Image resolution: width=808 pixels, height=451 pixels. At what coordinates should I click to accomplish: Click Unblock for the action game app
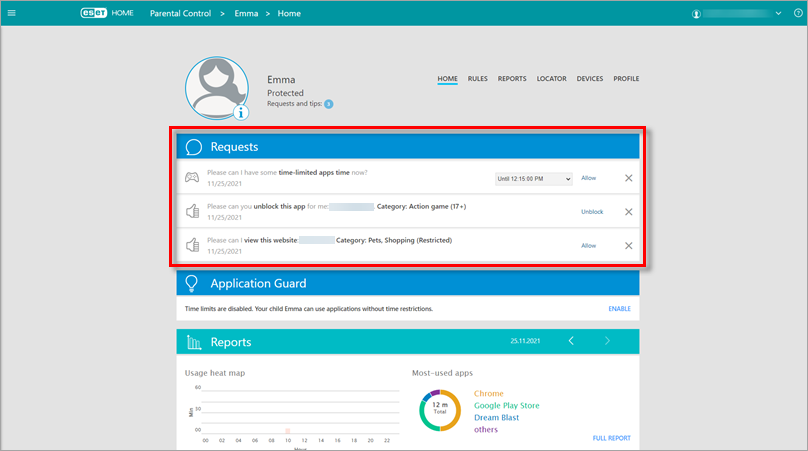(x=592, y=212)
